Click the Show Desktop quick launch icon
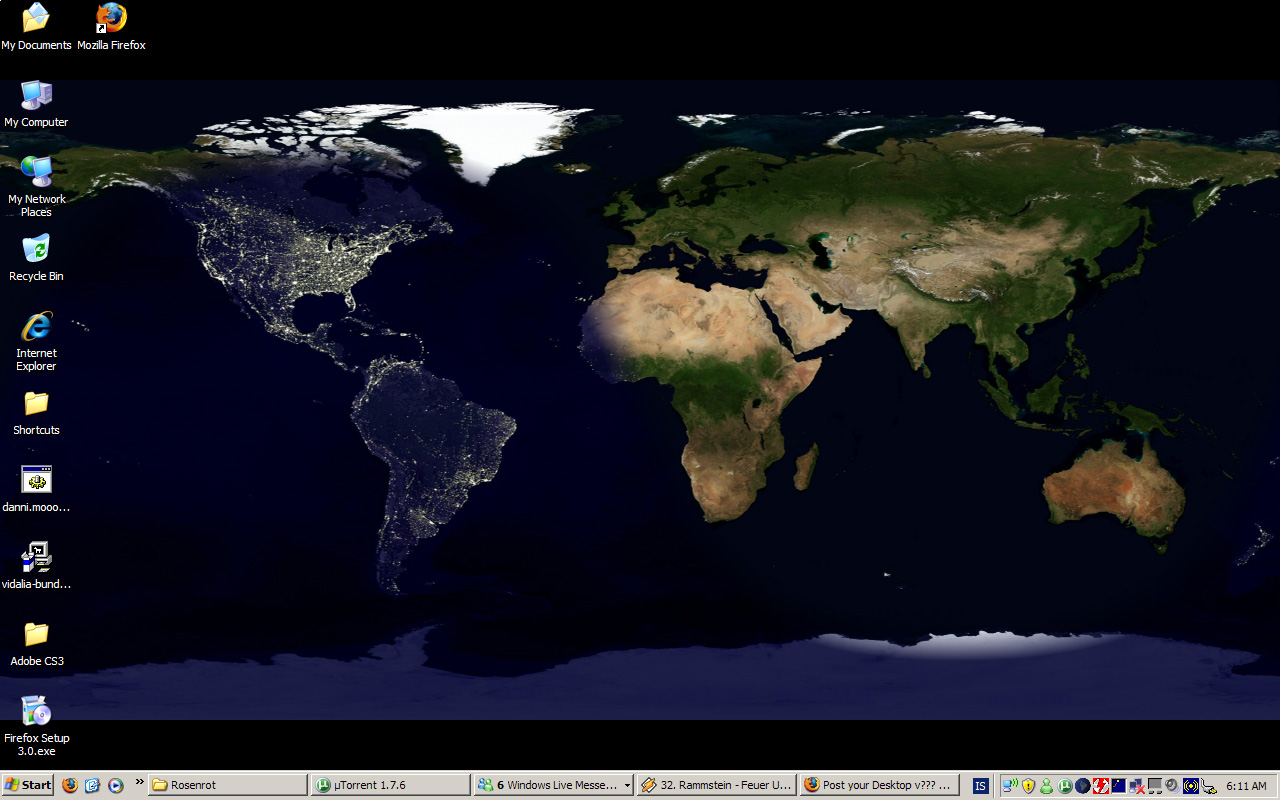 pyautogui.click(x=92, y=785)
